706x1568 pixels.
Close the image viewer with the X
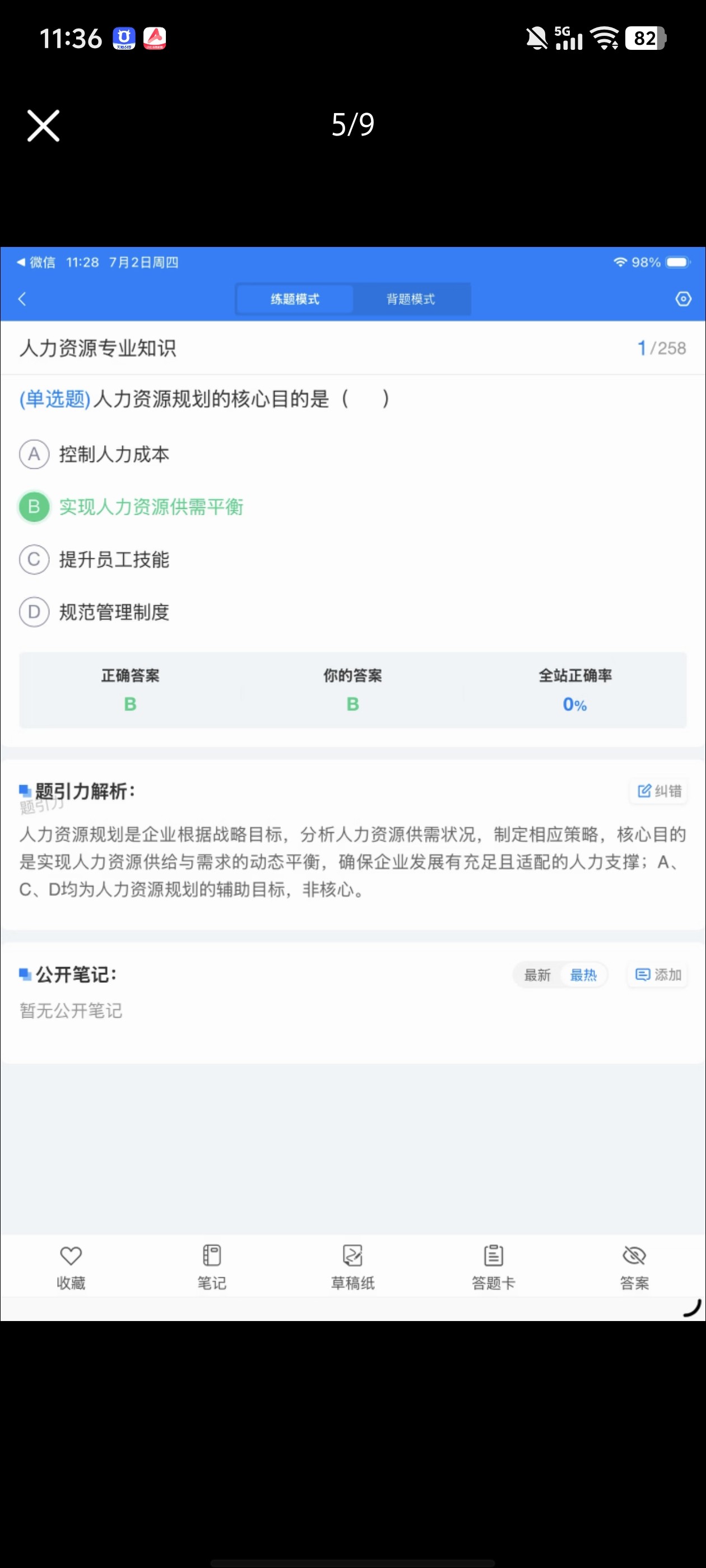(x=43, y=125)
